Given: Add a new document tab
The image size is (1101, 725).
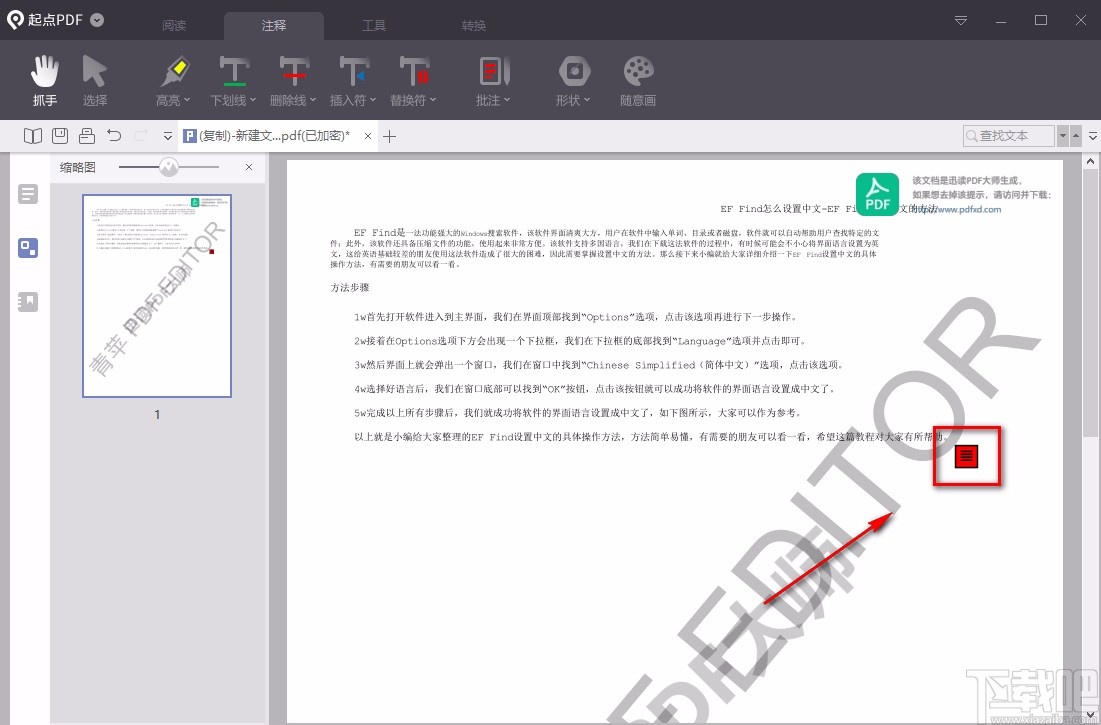Looking at the screenshot, I should click(390, 136).
